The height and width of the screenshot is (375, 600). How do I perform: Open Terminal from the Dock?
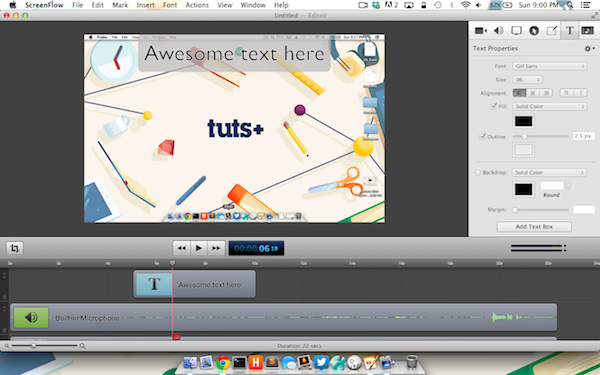click(x=239, y=362)
